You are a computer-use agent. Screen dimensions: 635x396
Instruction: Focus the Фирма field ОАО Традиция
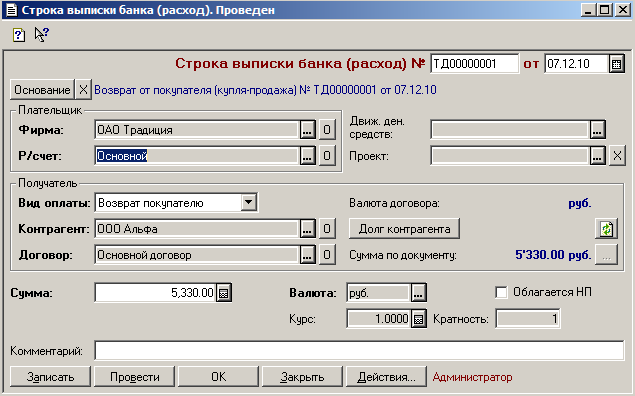197,130
